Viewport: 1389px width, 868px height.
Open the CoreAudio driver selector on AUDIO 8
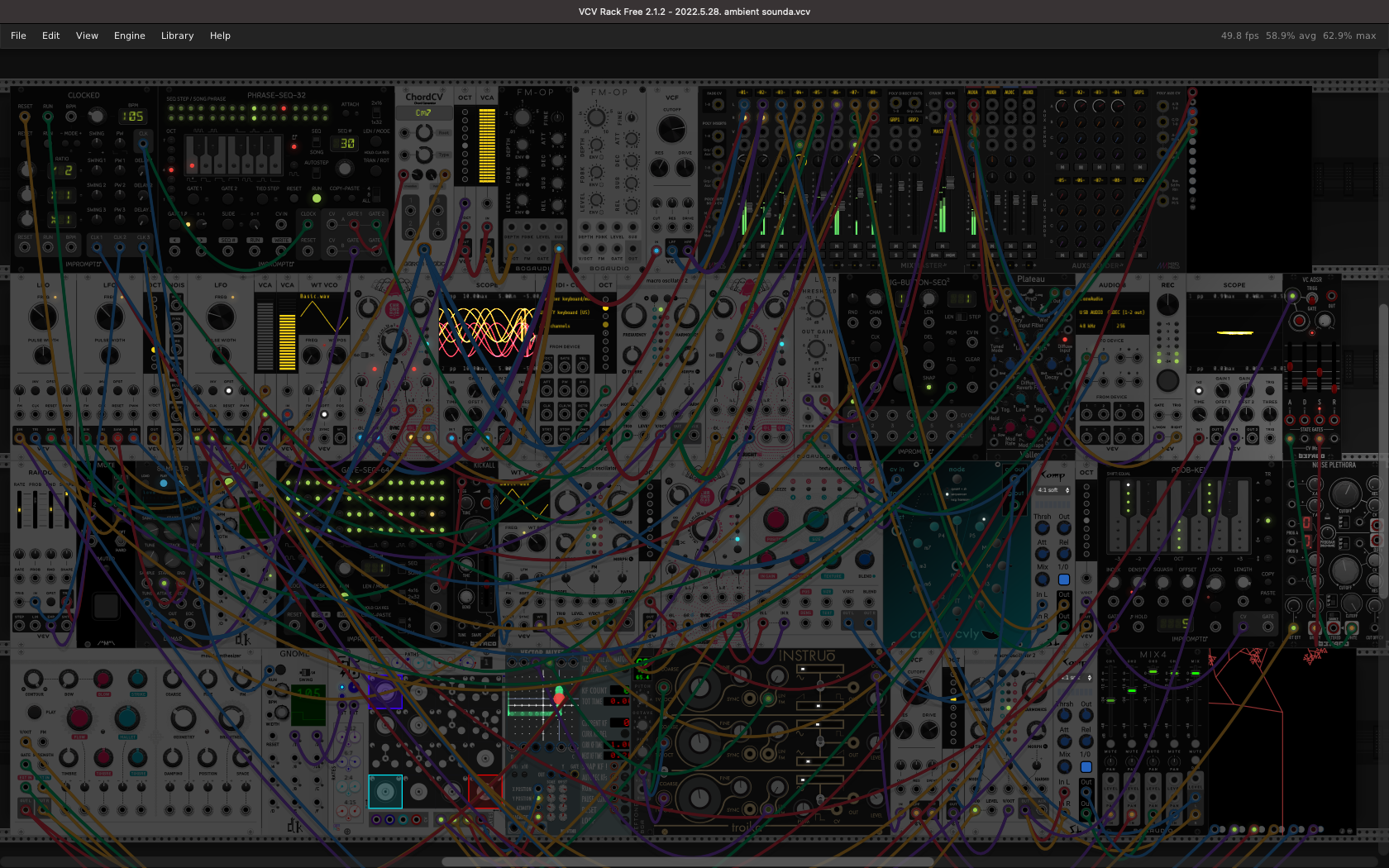1114,299
